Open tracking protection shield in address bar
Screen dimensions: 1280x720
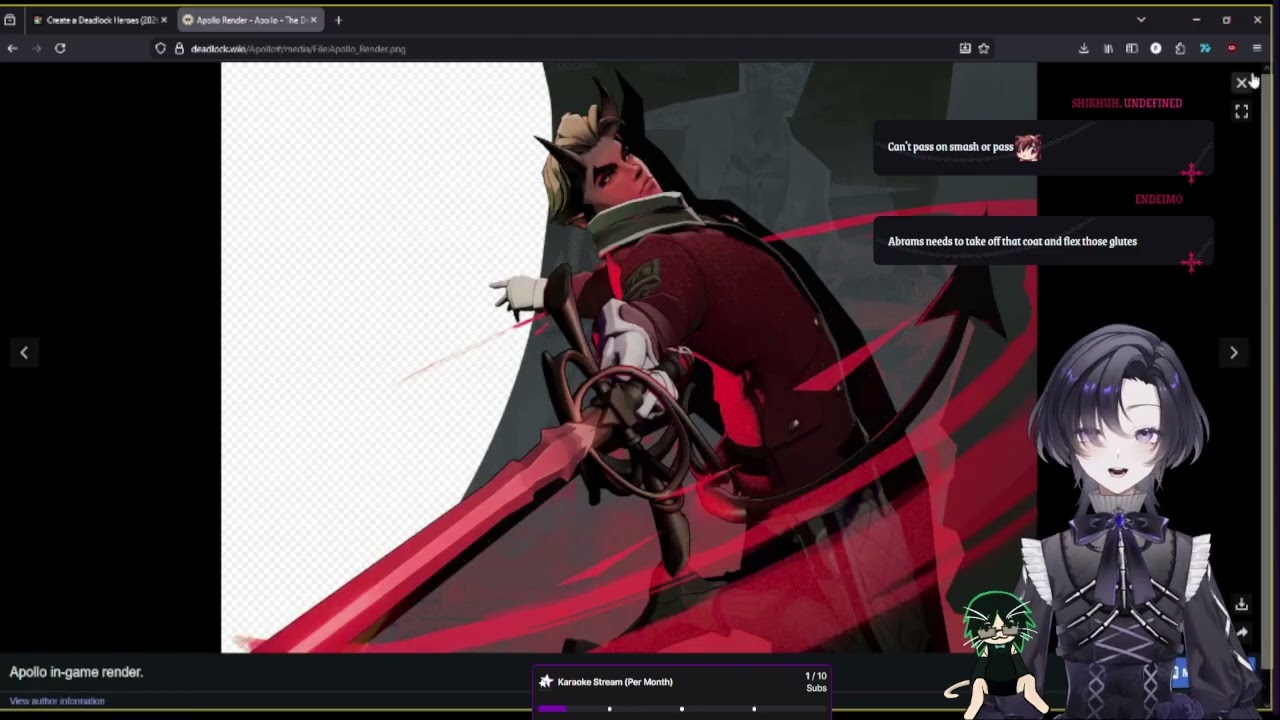click(160, 48)
